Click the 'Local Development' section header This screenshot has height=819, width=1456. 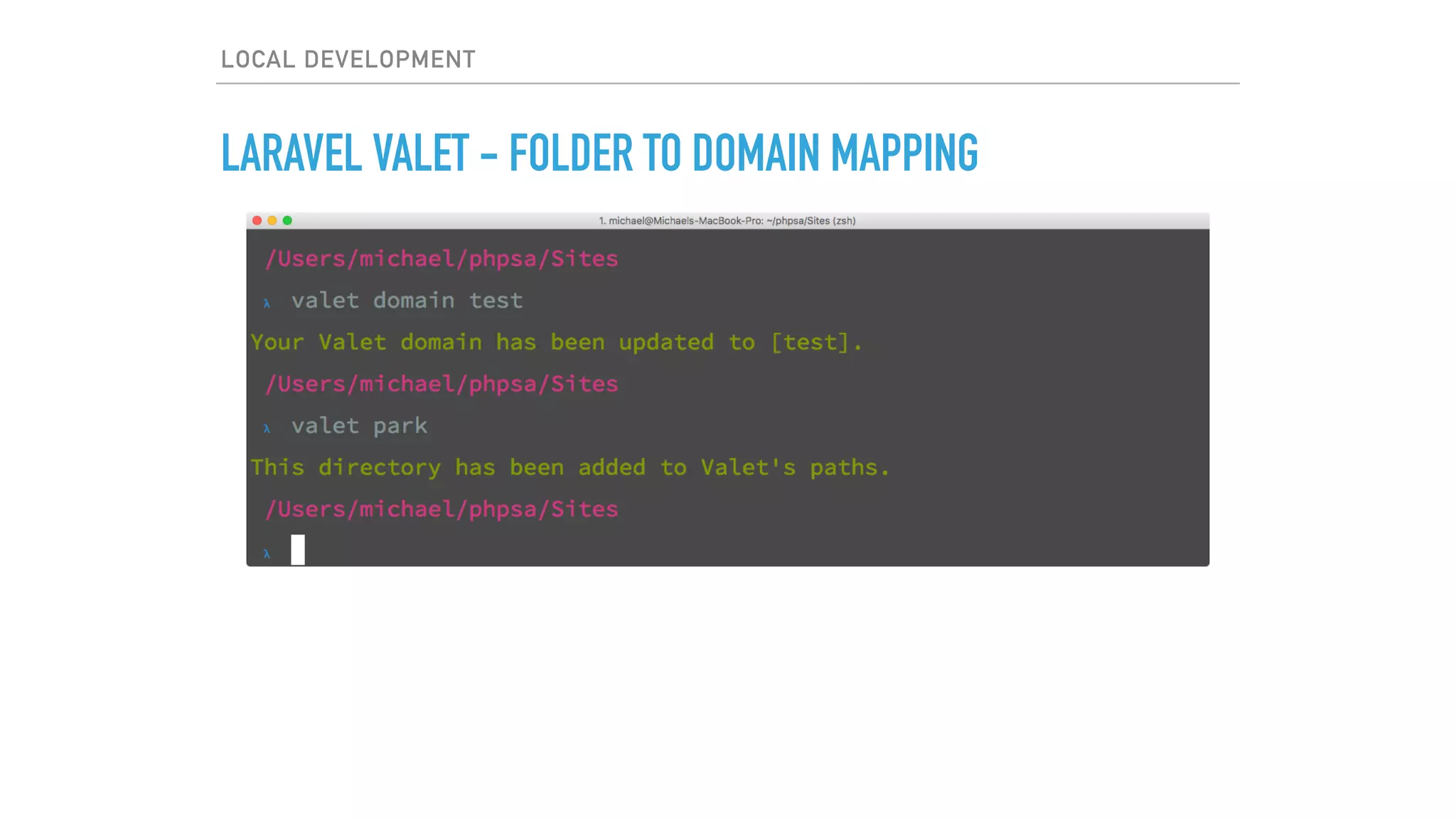point(348,59)
